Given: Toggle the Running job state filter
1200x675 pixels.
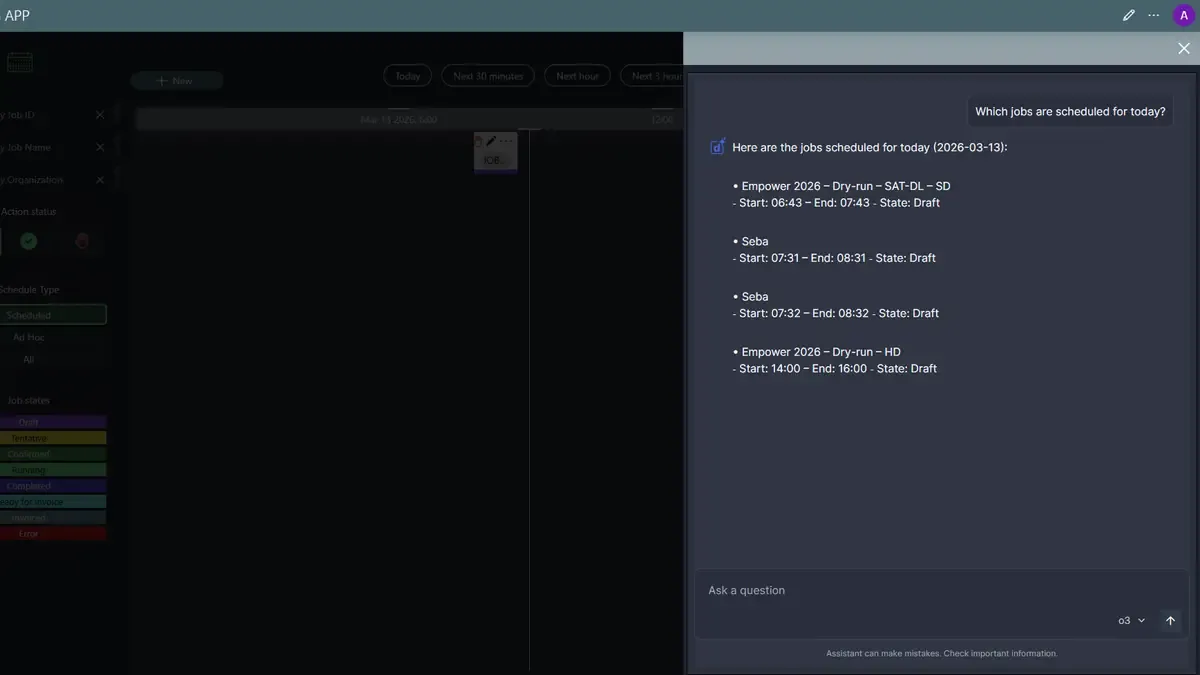Looking at the screenshot, I should [x=52, y=470].
